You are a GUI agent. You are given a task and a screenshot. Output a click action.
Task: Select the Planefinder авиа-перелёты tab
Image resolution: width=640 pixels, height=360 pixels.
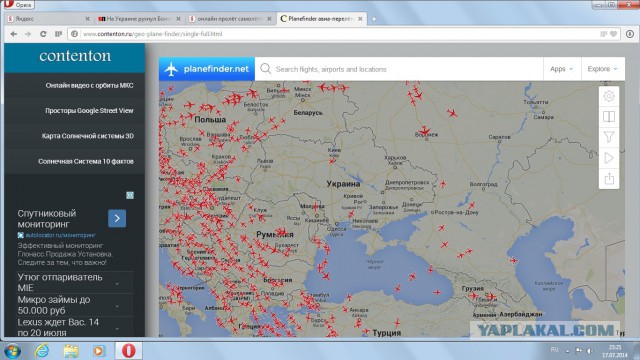coord(321,19)
